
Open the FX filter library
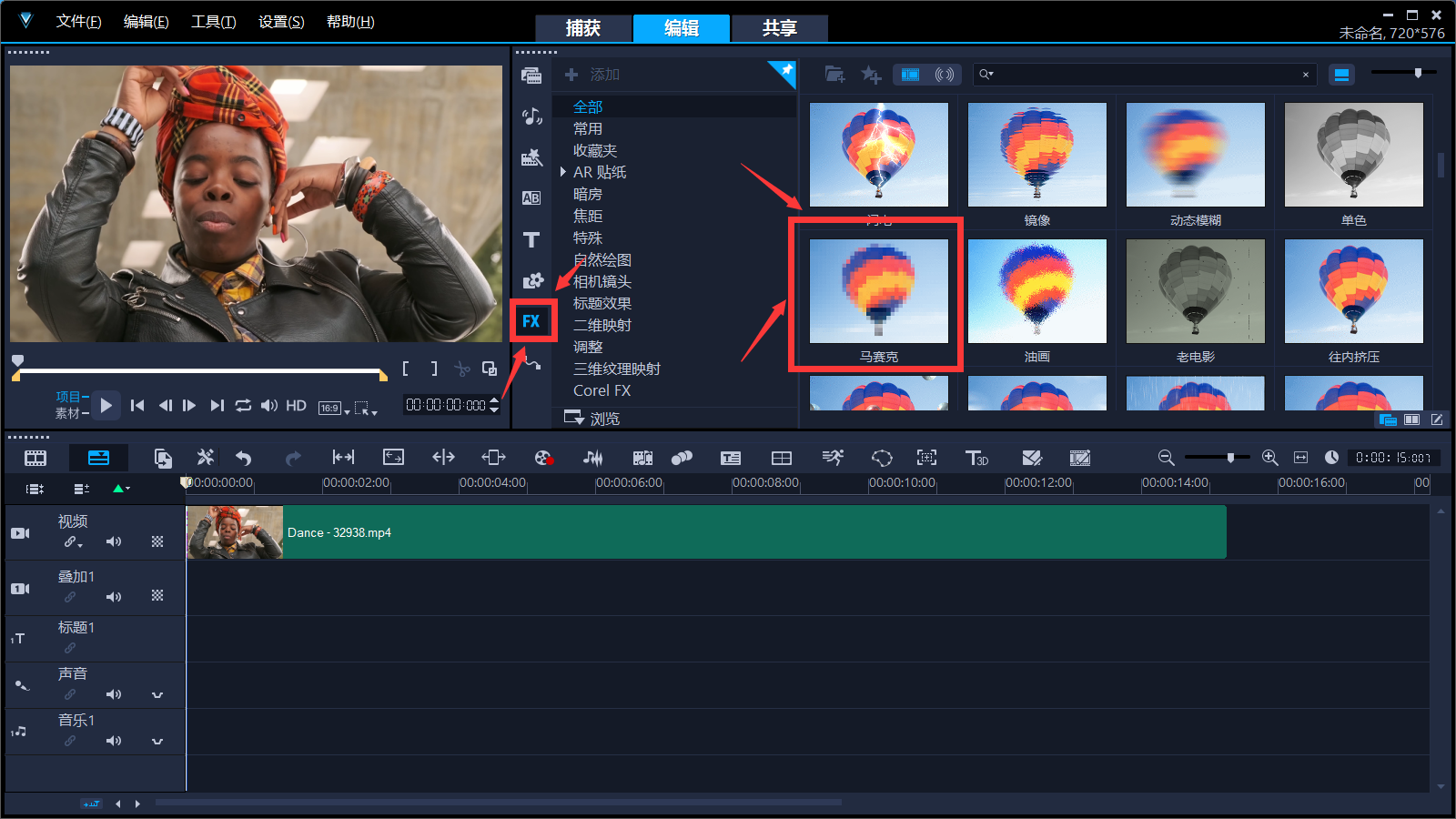pos(531,321)
